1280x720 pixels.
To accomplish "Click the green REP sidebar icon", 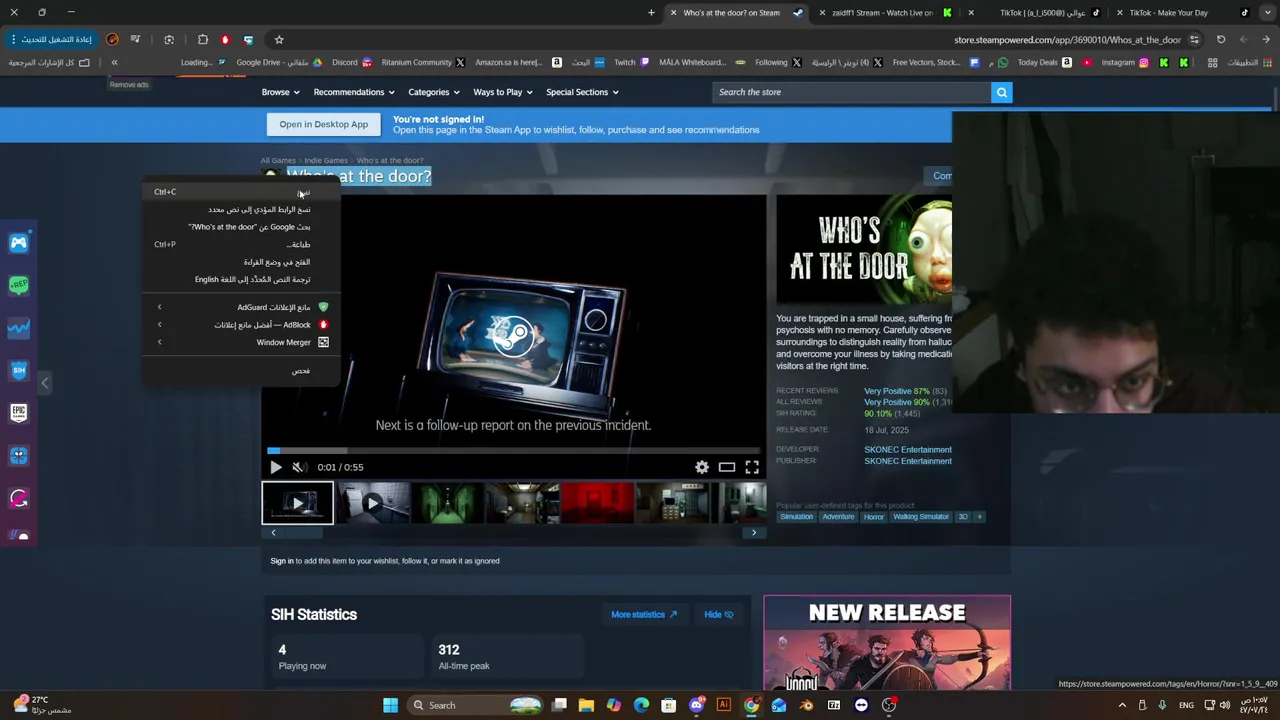I will [x=18, y=285].
